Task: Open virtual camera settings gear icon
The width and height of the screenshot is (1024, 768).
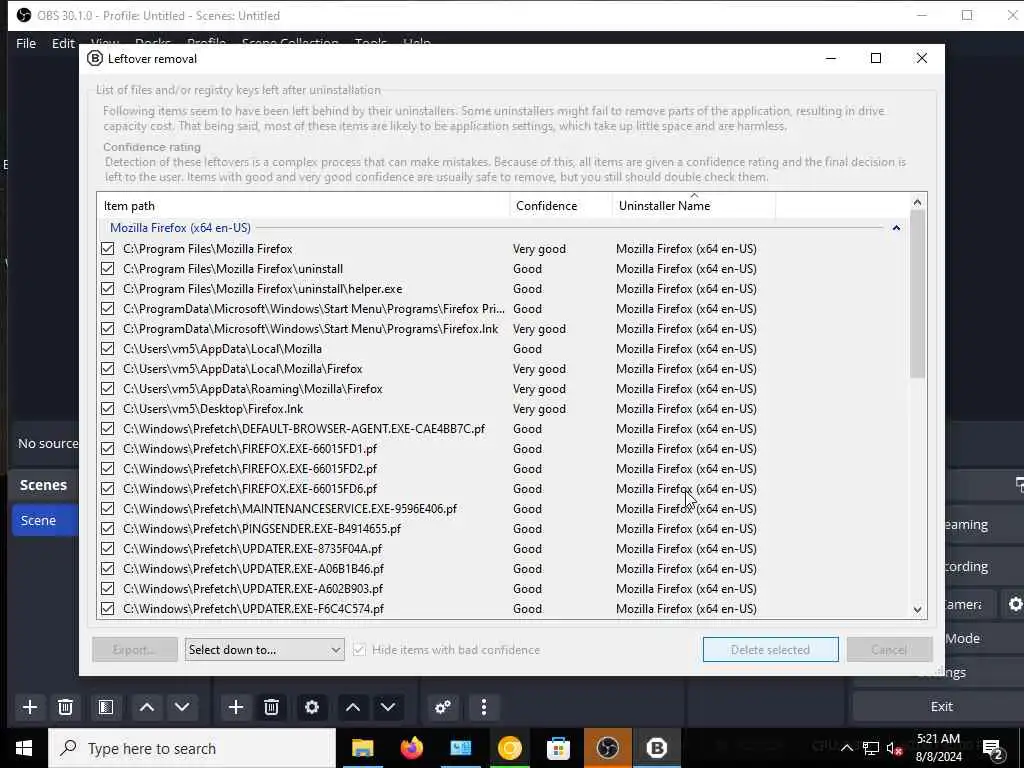Action: pos(1015,605)
